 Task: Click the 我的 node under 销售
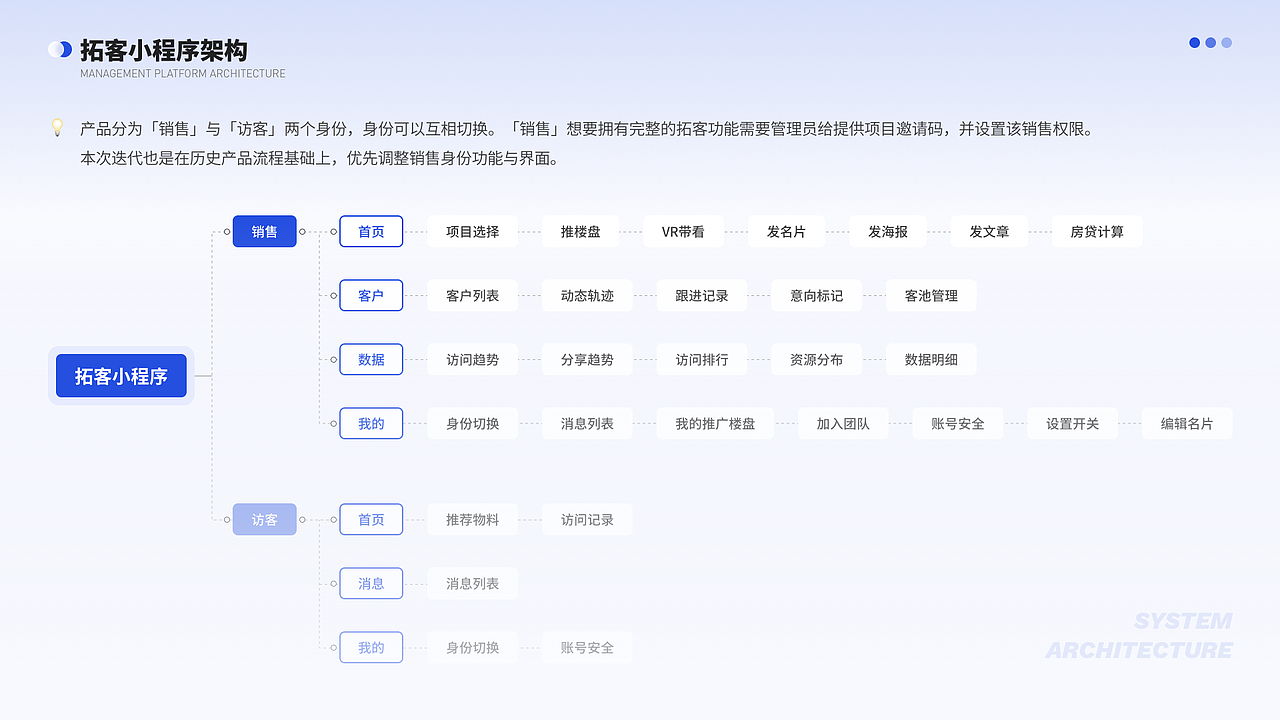click(371, 423)
